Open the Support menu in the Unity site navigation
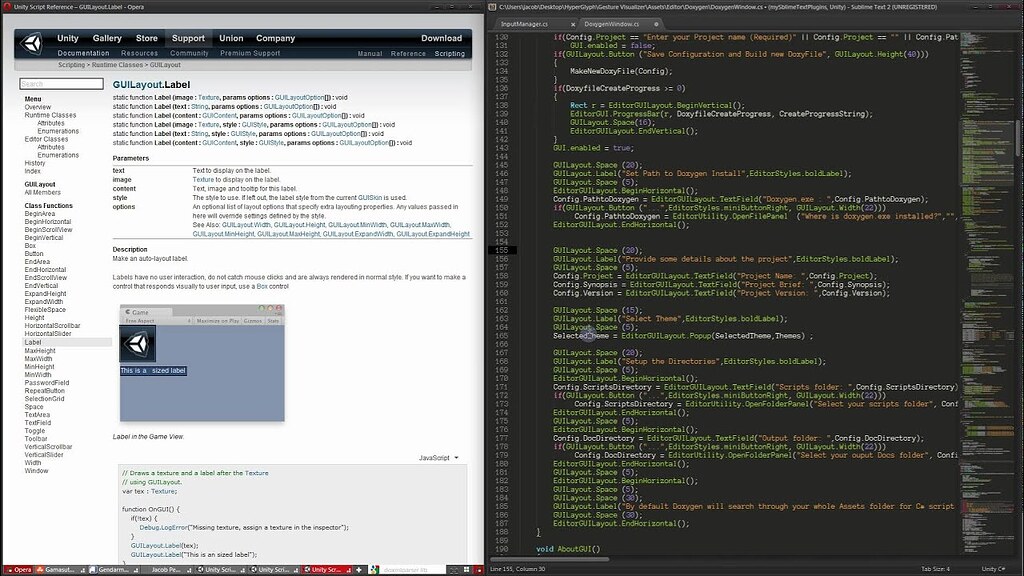This screenshot has width=1024, height=576. [x=188, y=37]
